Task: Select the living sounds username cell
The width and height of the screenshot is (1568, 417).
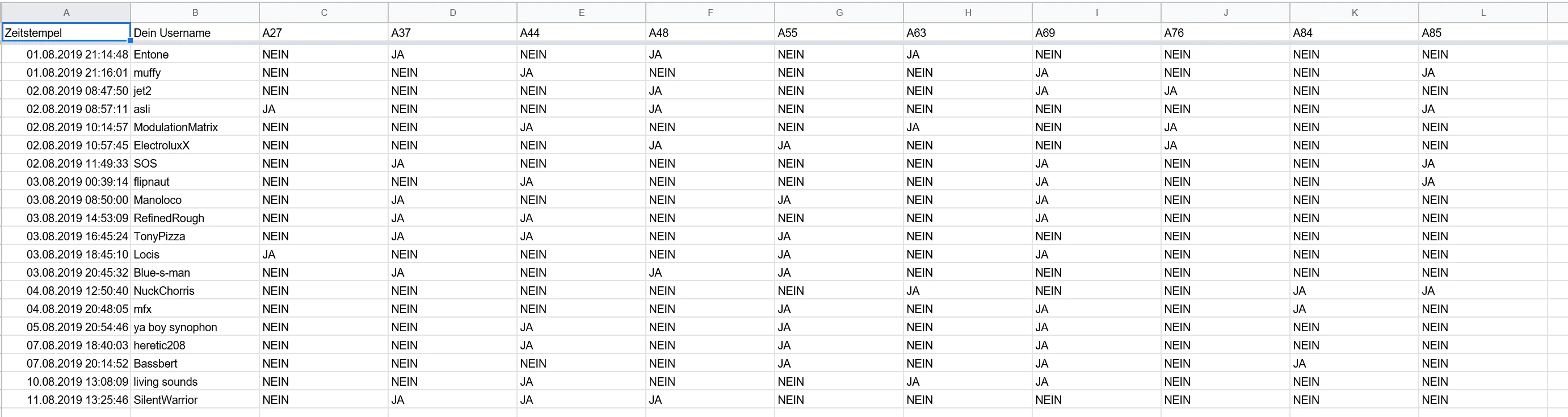Action: point(195,382)
